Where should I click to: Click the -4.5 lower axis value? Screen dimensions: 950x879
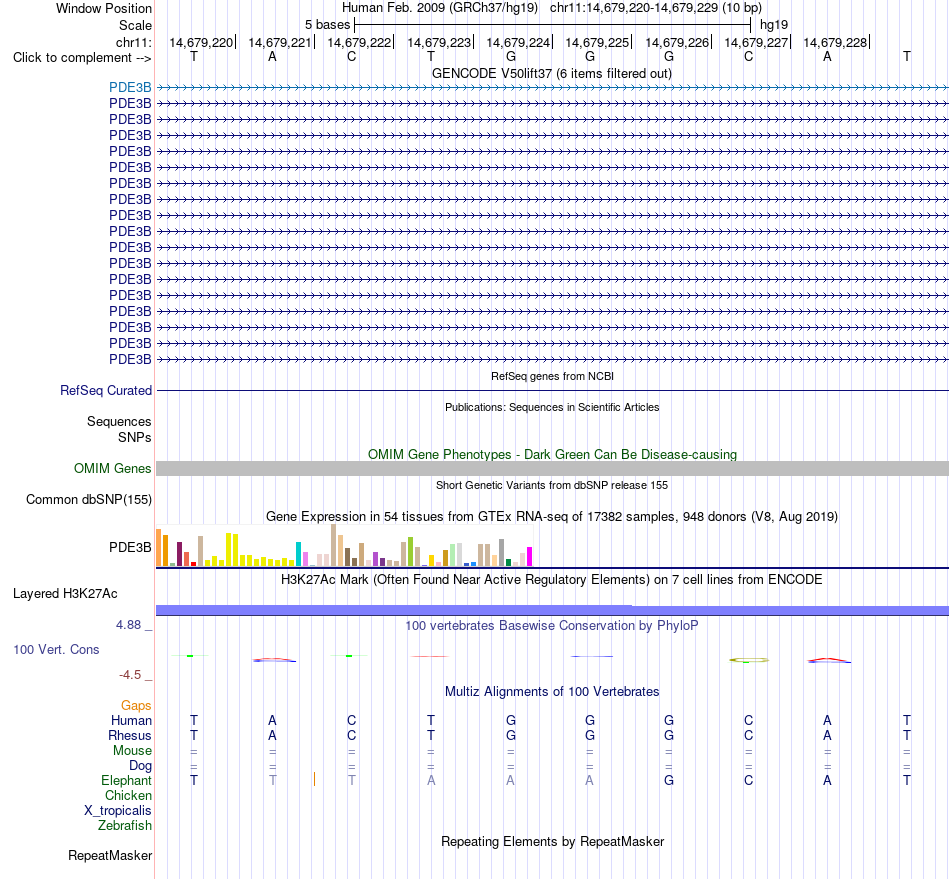[130, 675]
